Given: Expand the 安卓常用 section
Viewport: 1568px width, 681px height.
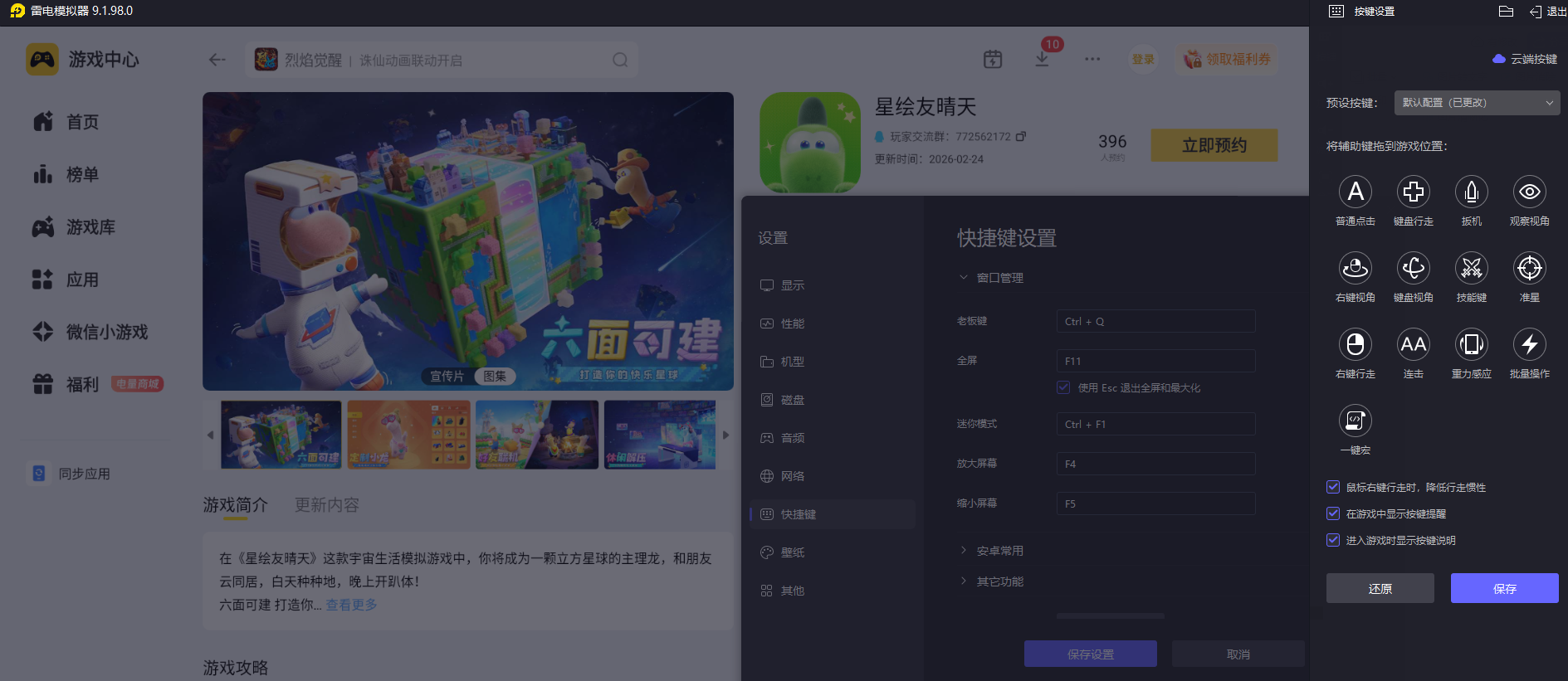Looking at the screenshot, I should [x=991, y=551].
